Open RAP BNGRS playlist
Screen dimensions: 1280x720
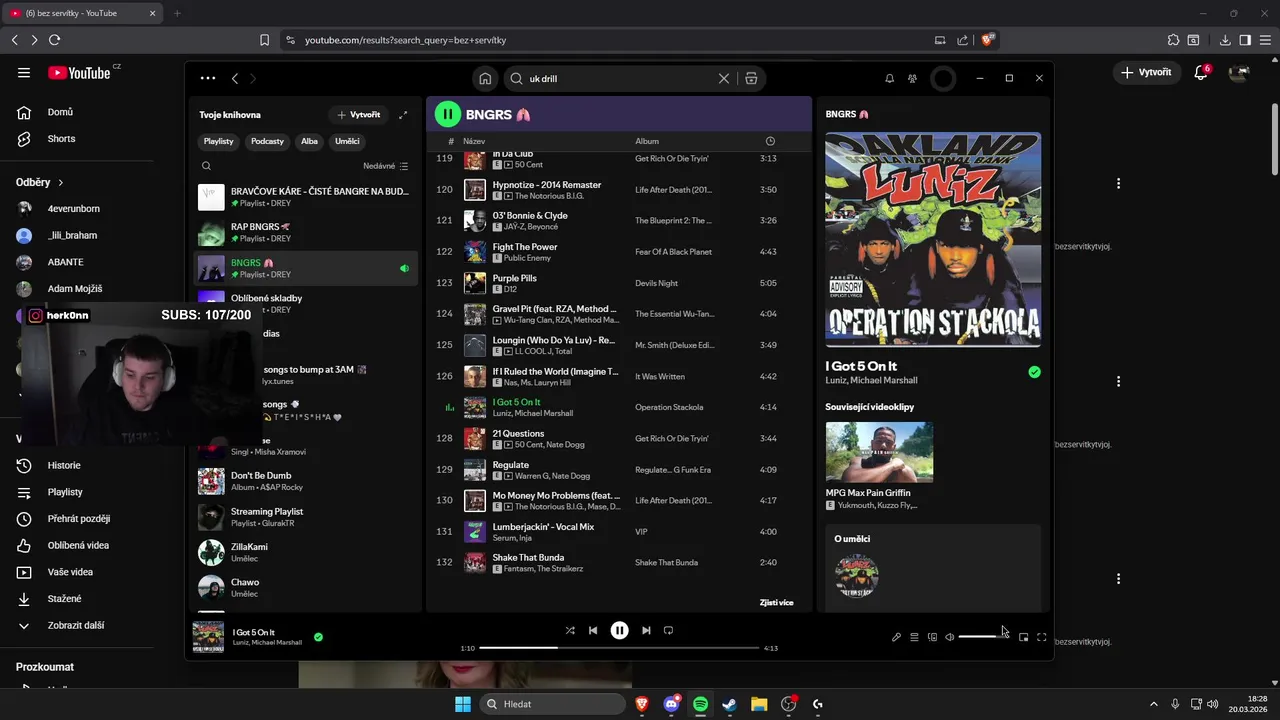click(x=303, y=232)
